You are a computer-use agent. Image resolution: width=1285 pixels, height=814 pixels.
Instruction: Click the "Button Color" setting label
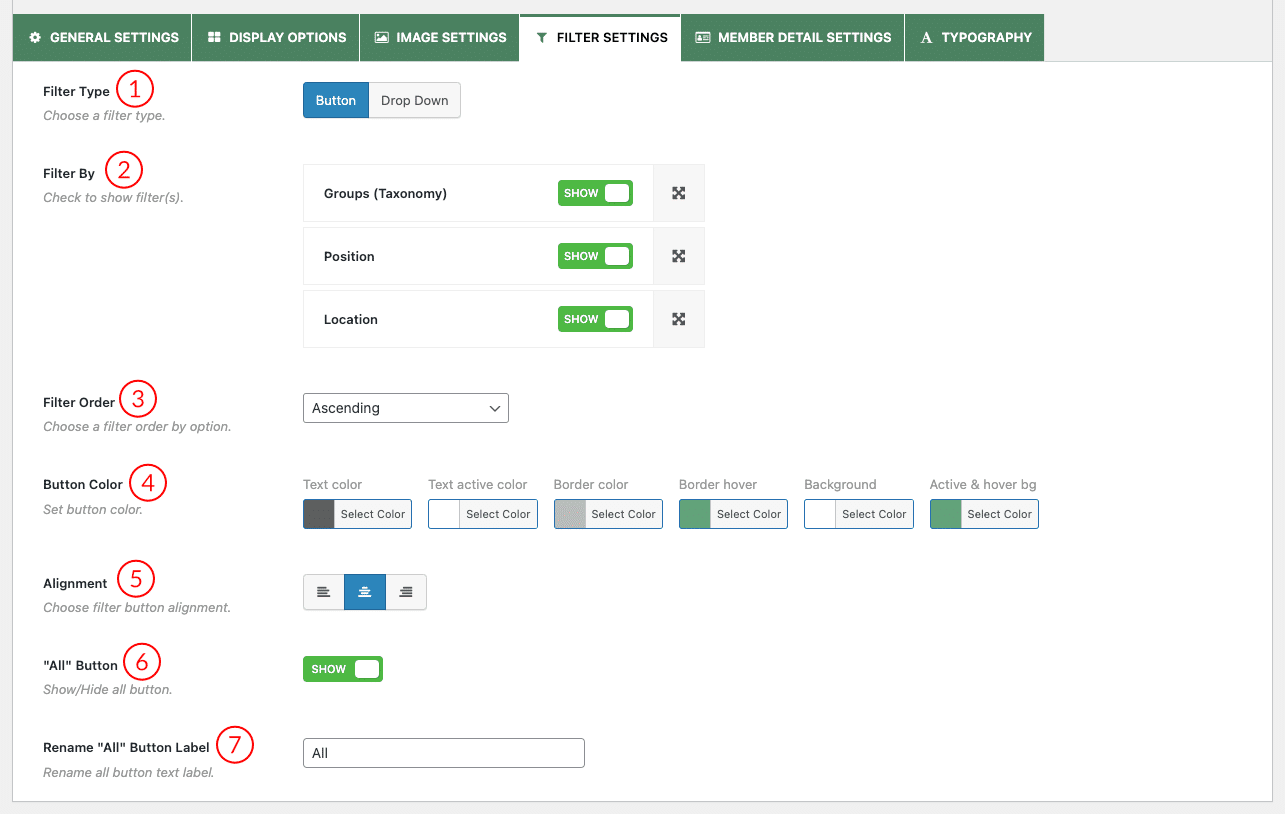(x=83, y=484)
